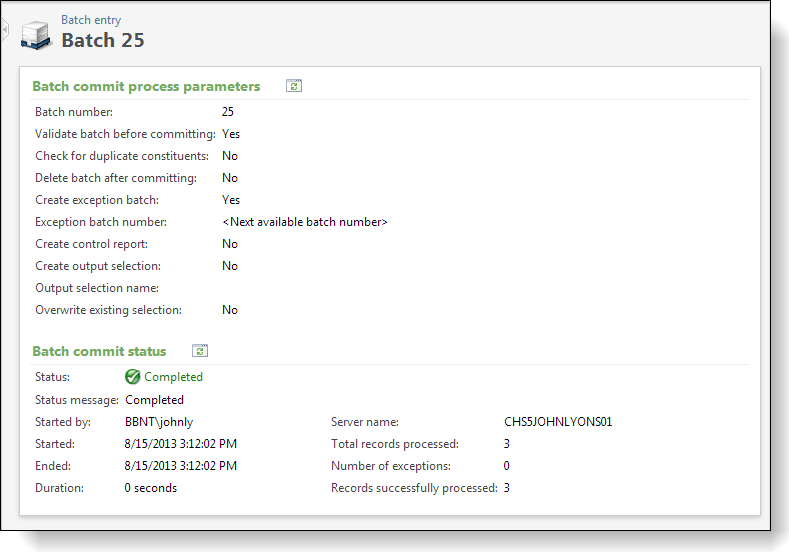Select the Batch 25 page title

click(x=103, y=40)
